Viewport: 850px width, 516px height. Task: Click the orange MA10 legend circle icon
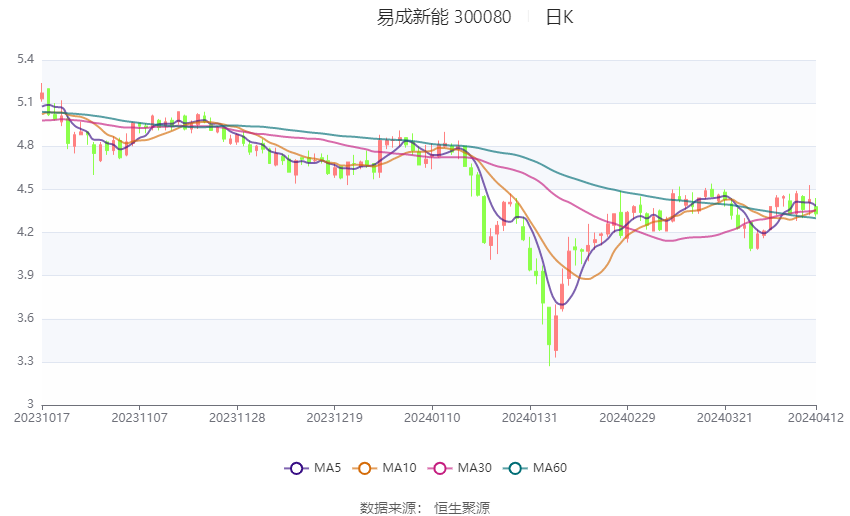coord(364,469)
